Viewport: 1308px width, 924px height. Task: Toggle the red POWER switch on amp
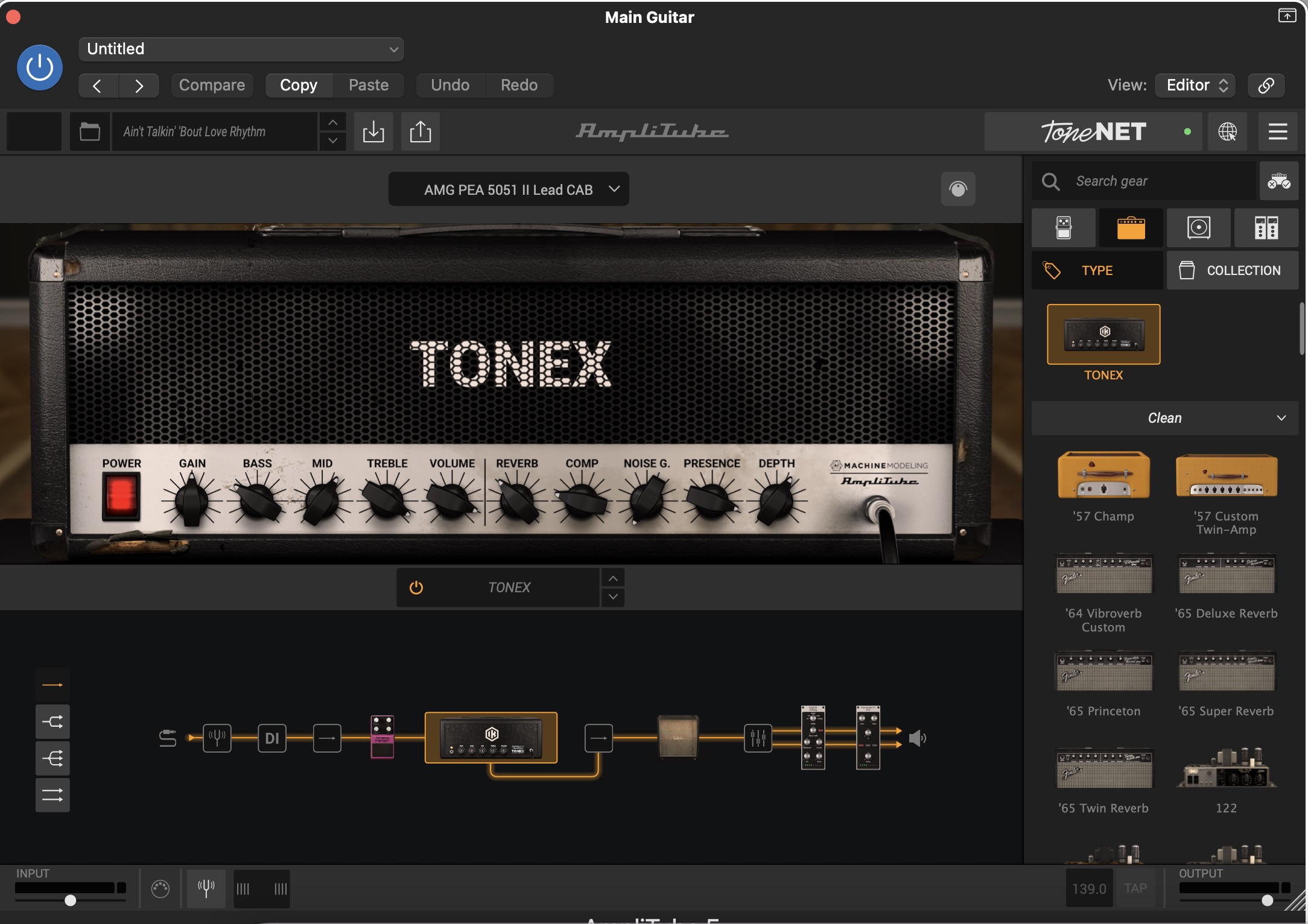coord(121,497)
